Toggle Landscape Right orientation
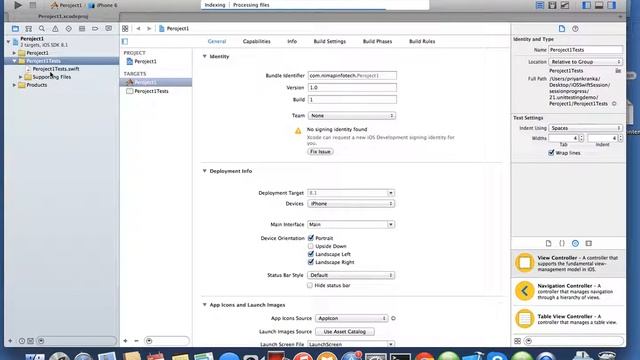Screen dimensions: 640x360 [311, 262]
